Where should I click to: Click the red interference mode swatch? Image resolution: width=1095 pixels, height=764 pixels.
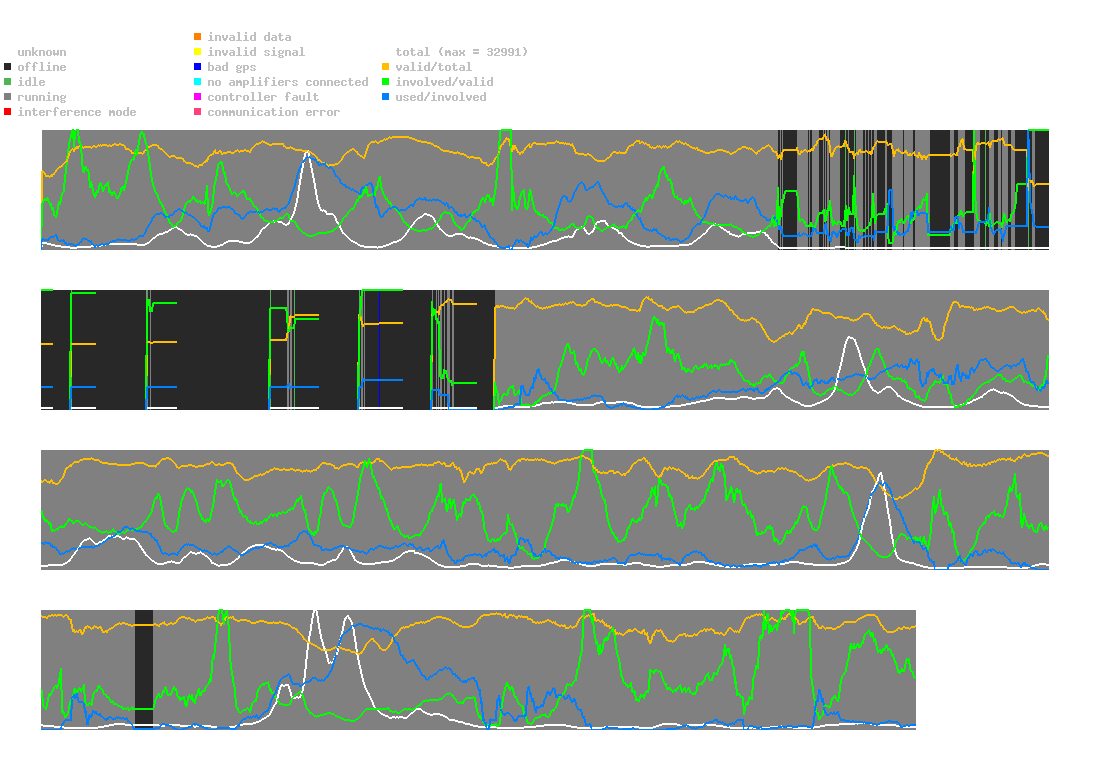(x=8, y=112)
